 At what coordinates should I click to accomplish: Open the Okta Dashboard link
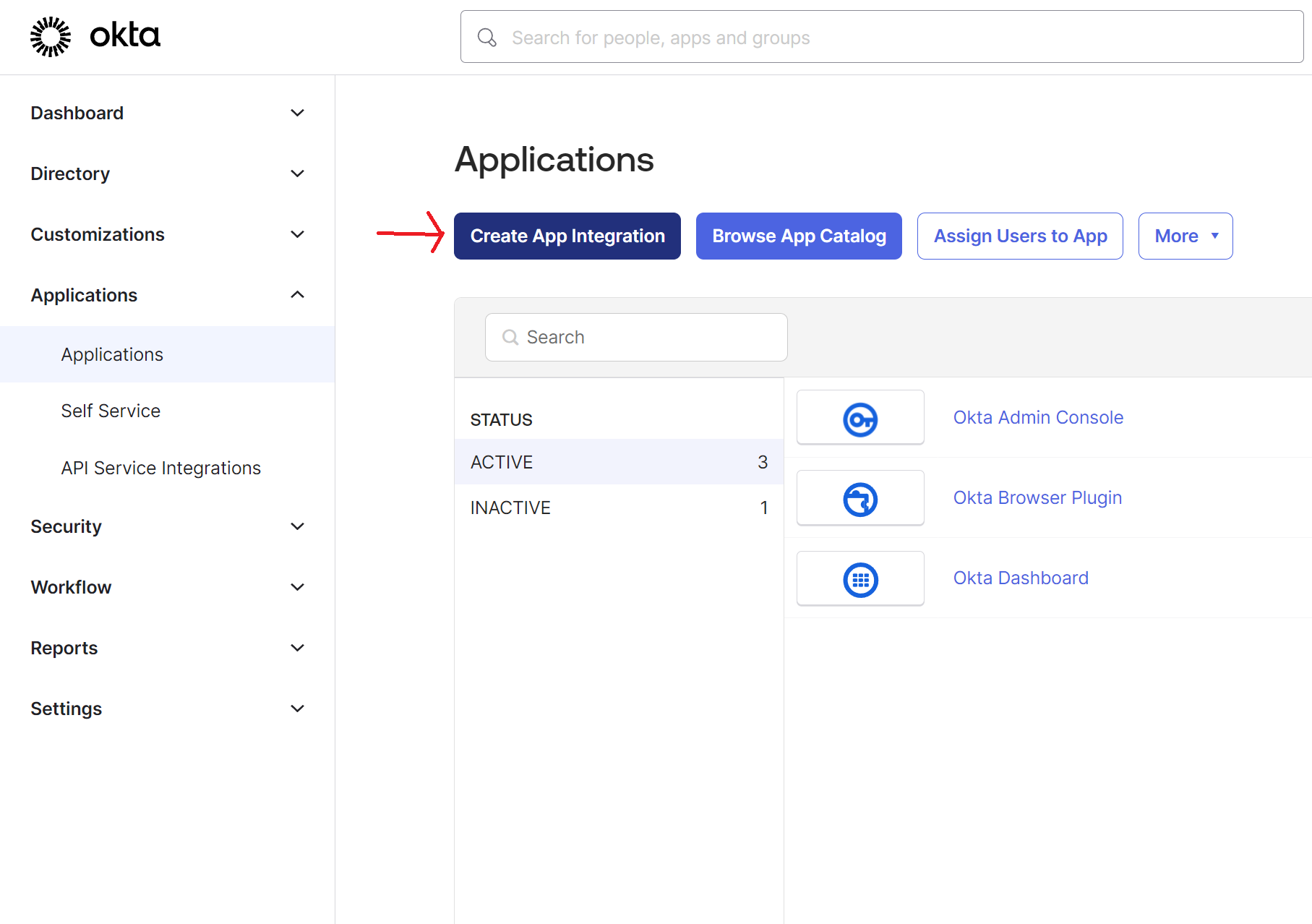[1020, 578]
